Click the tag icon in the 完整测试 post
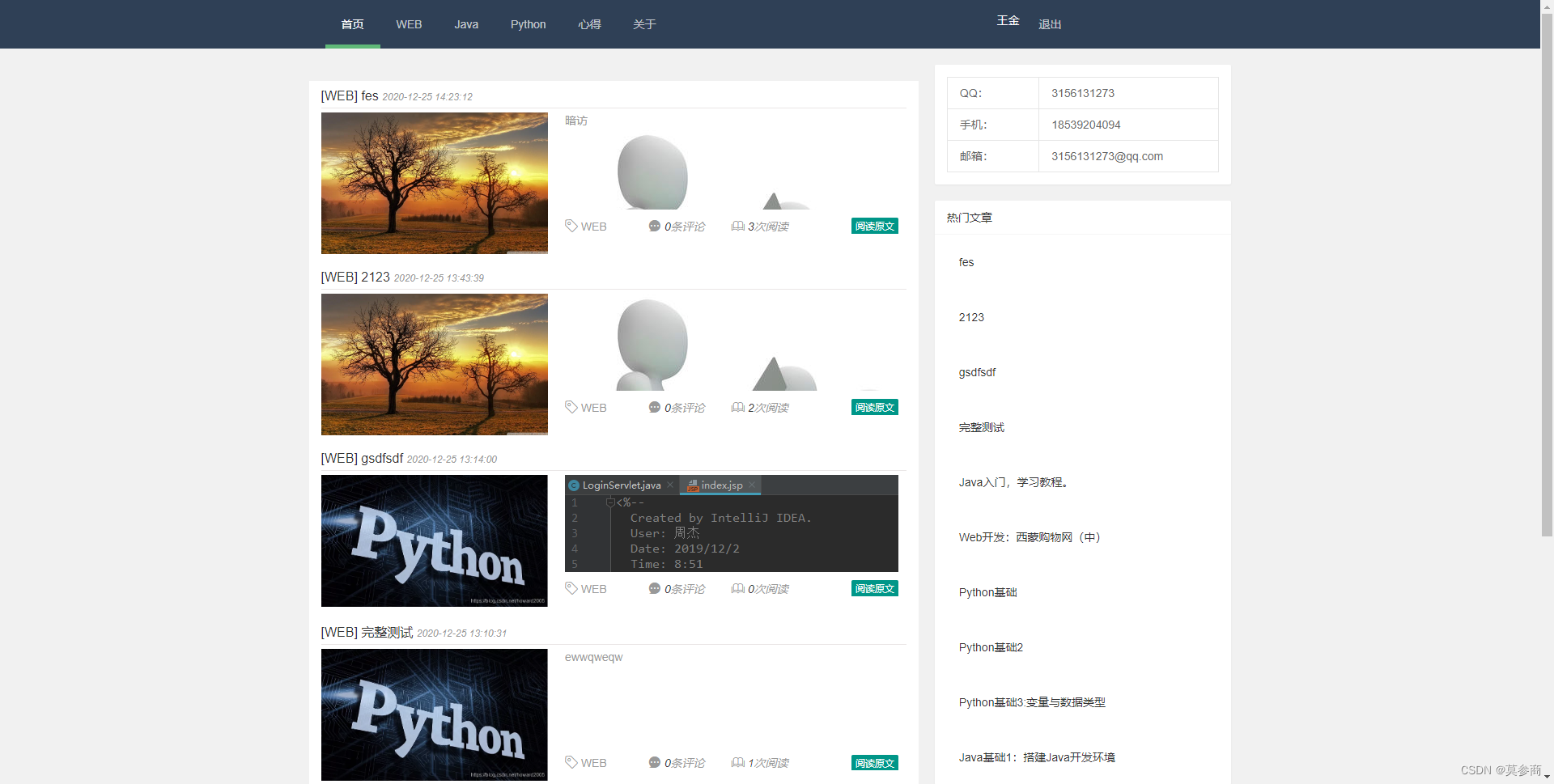 571,762
